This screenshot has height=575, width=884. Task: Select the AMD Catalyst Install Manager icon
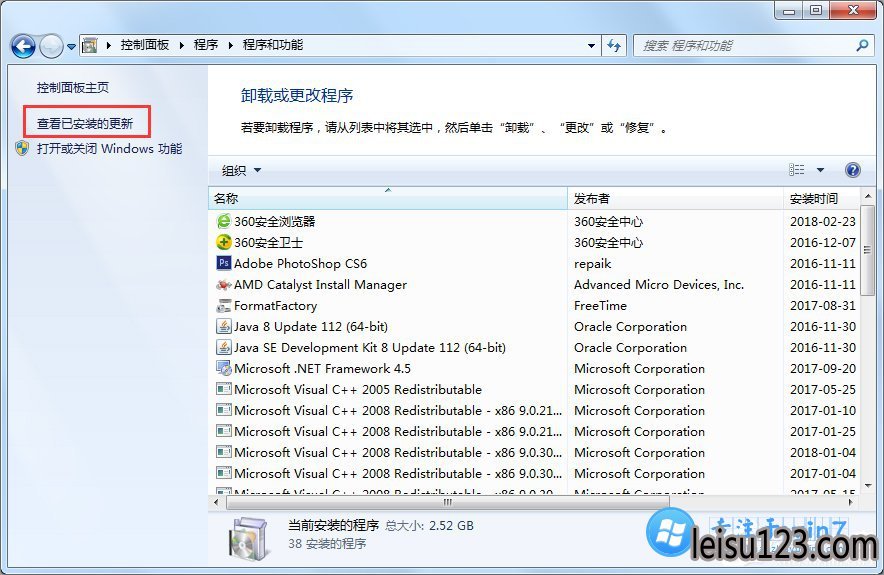click(224, 284)
